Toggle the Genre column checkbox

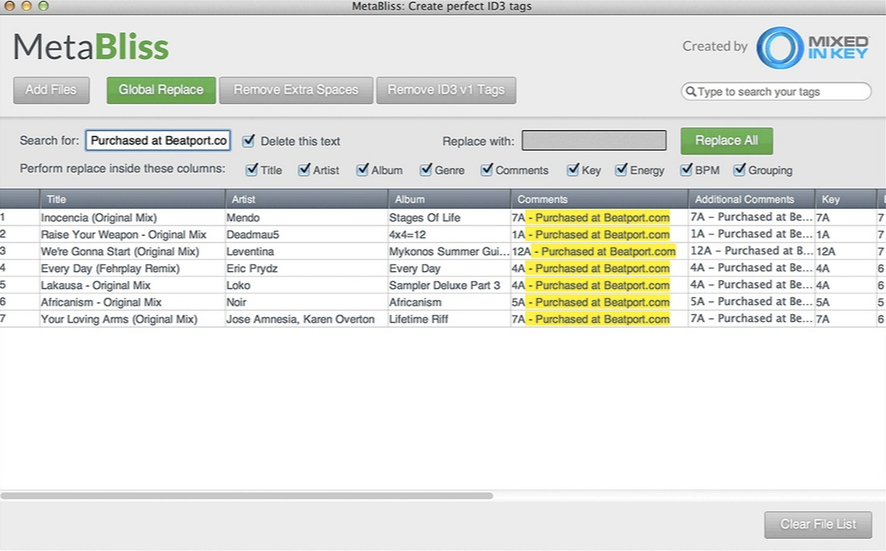(x=425, y=170)
